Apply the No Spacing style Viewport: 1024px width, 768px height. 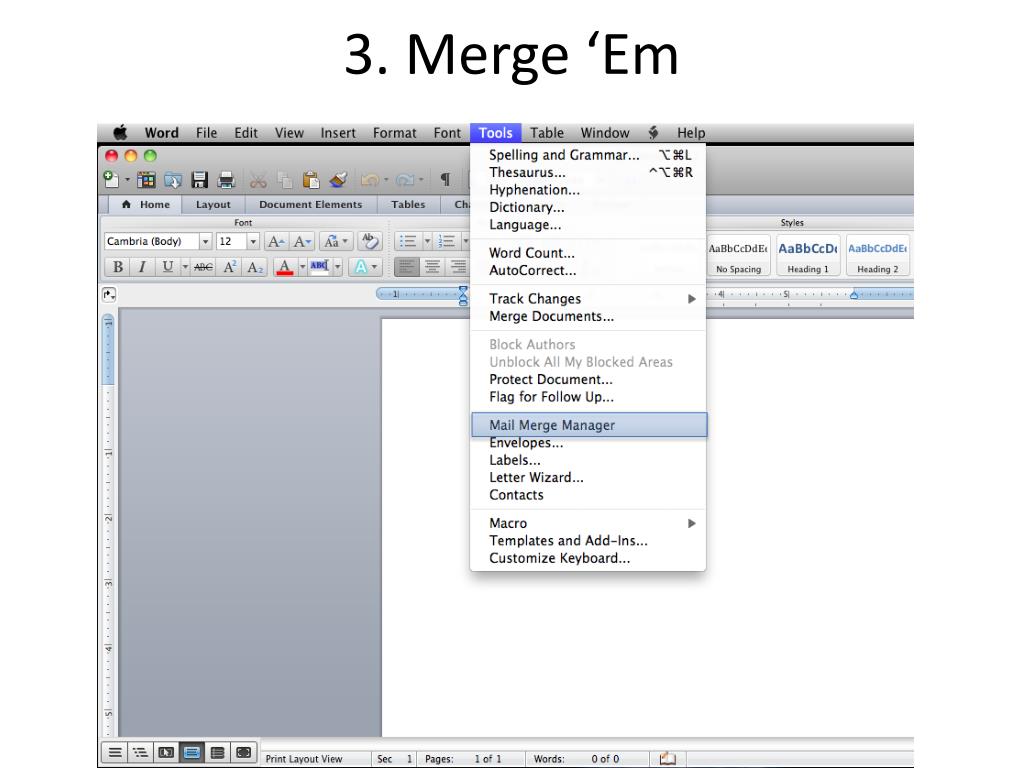point(738,256)
